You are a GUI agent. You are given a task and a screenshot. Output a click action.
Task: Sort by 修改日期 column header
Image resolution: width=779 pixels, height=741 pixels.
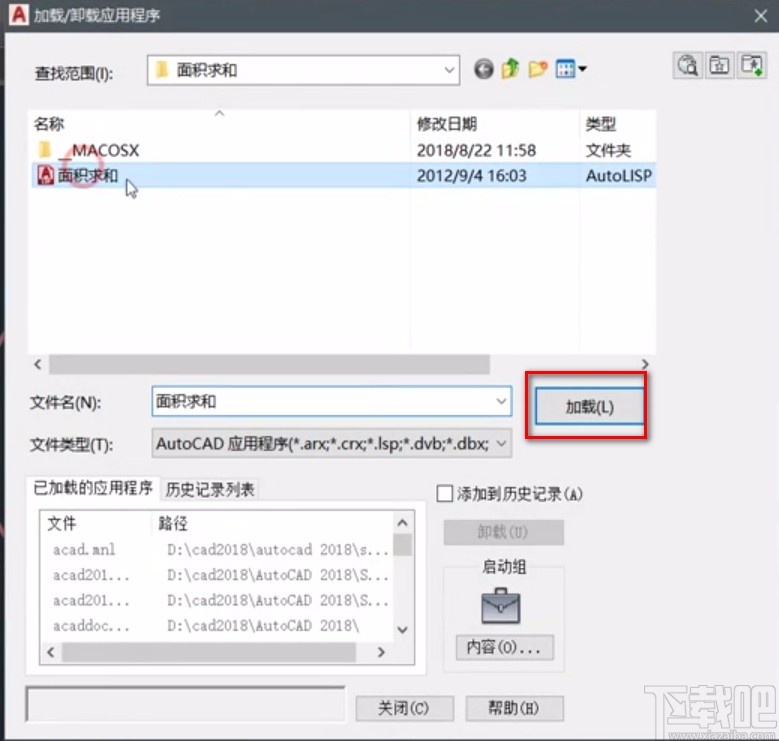(x=495, y=123)
